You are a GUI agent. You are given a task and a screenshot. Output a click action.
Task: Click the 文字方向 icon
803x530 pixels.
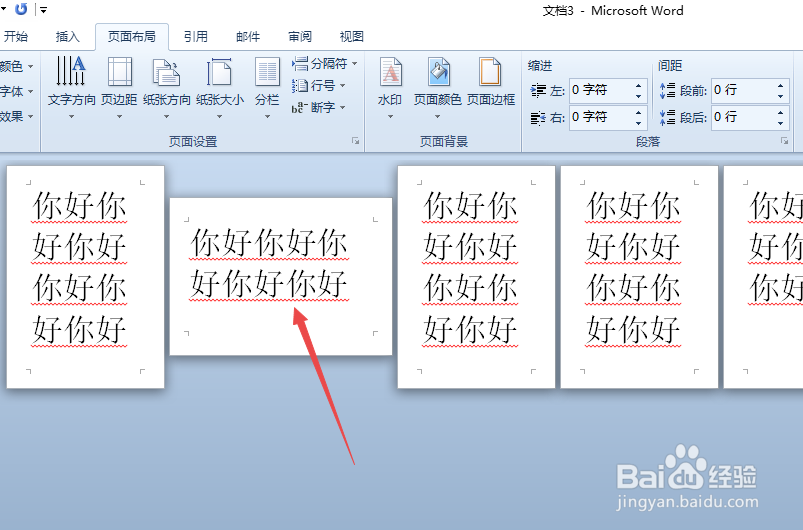pyautogui.click(x=71, y=71)
